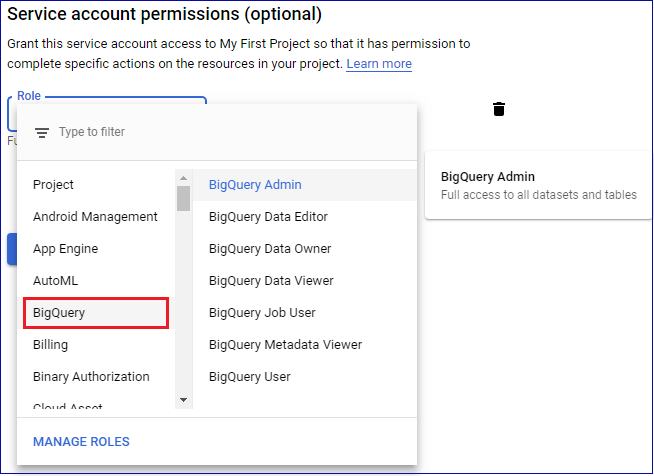Viewport: 654px width, 476px height.
Task: Open the Learn more link
Action: click(379, 64)
